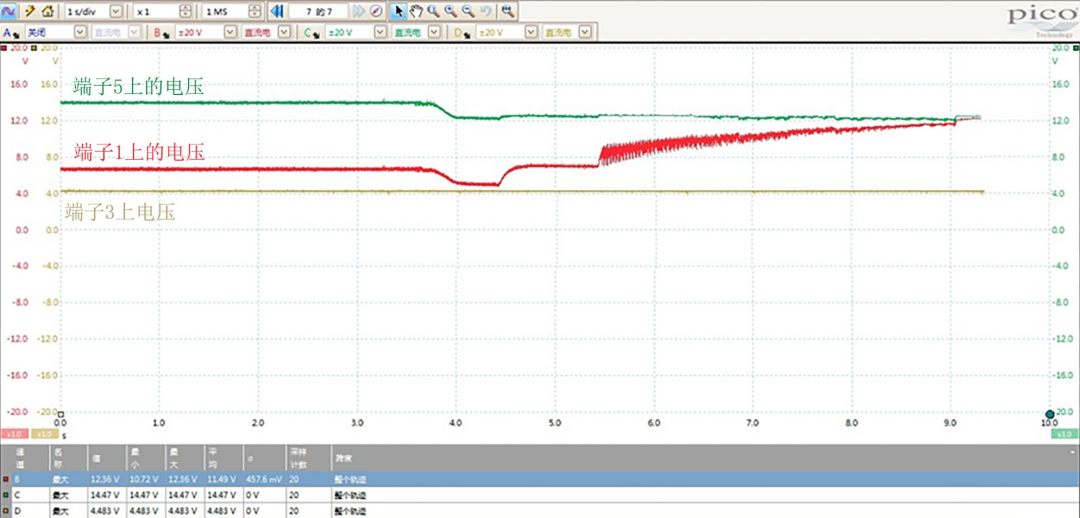Select the scope mode waveform icon
This screenshot has height=518, width=1080.
(x=10, y=11)
